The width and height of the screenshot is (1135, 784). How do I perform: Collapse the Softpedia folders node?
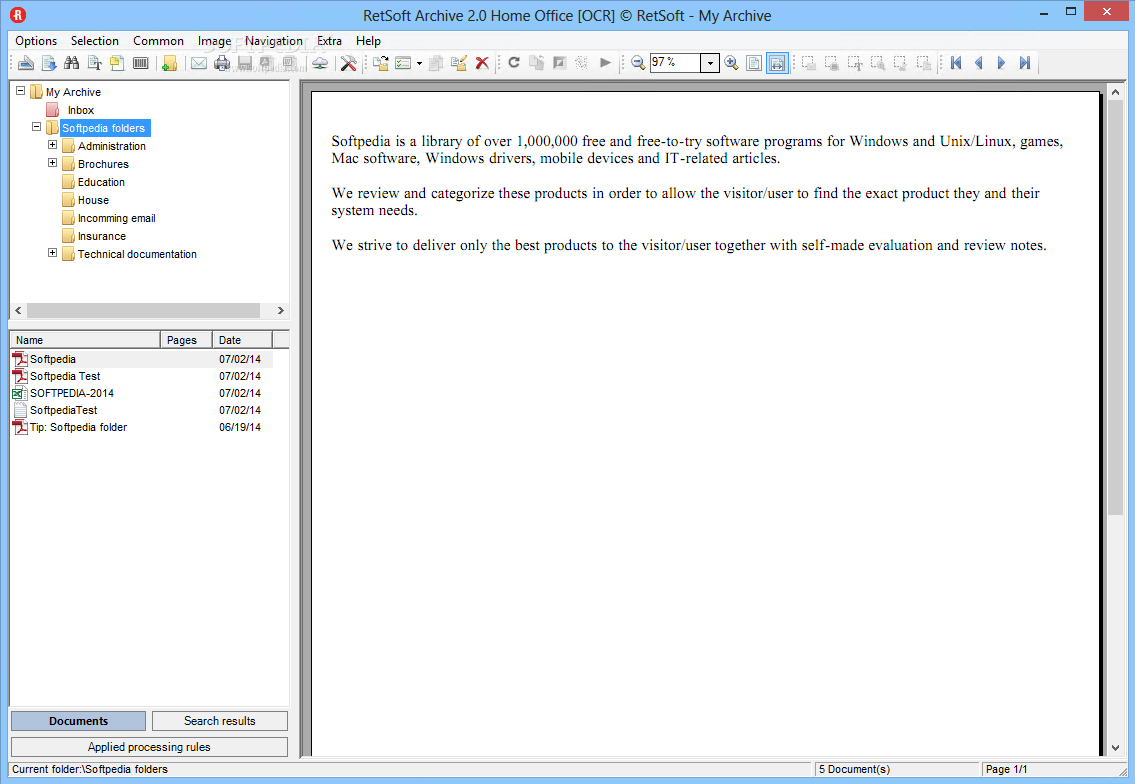click(x=36, y=127)
